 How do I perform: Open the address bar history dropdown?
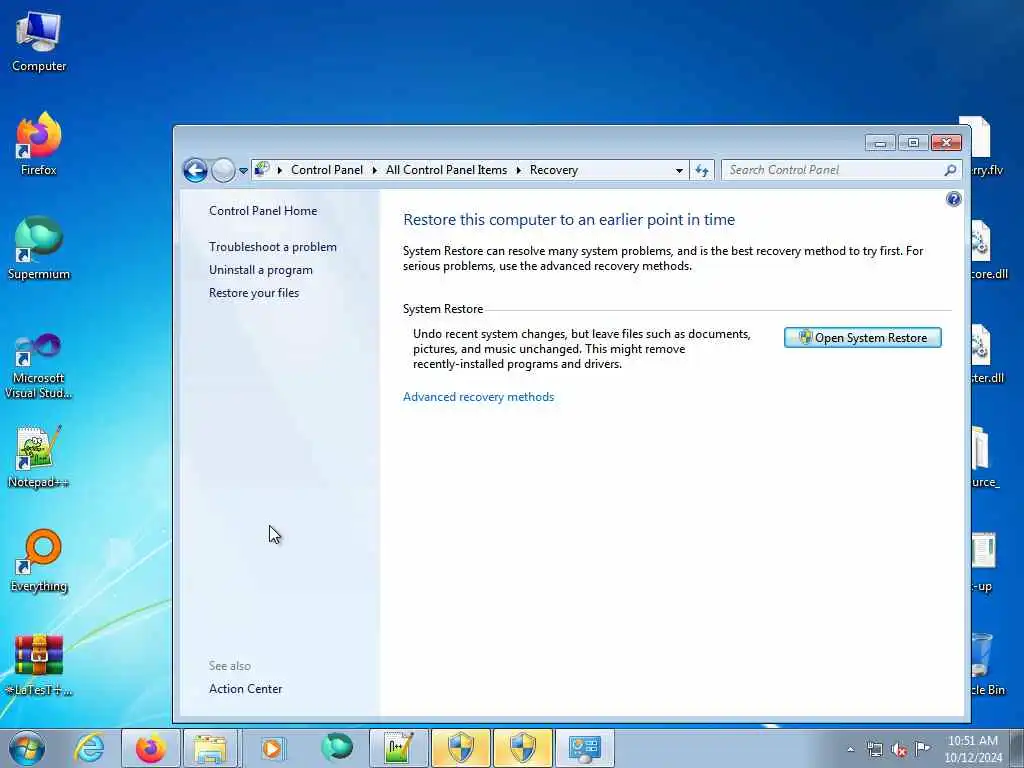[679, 170]
